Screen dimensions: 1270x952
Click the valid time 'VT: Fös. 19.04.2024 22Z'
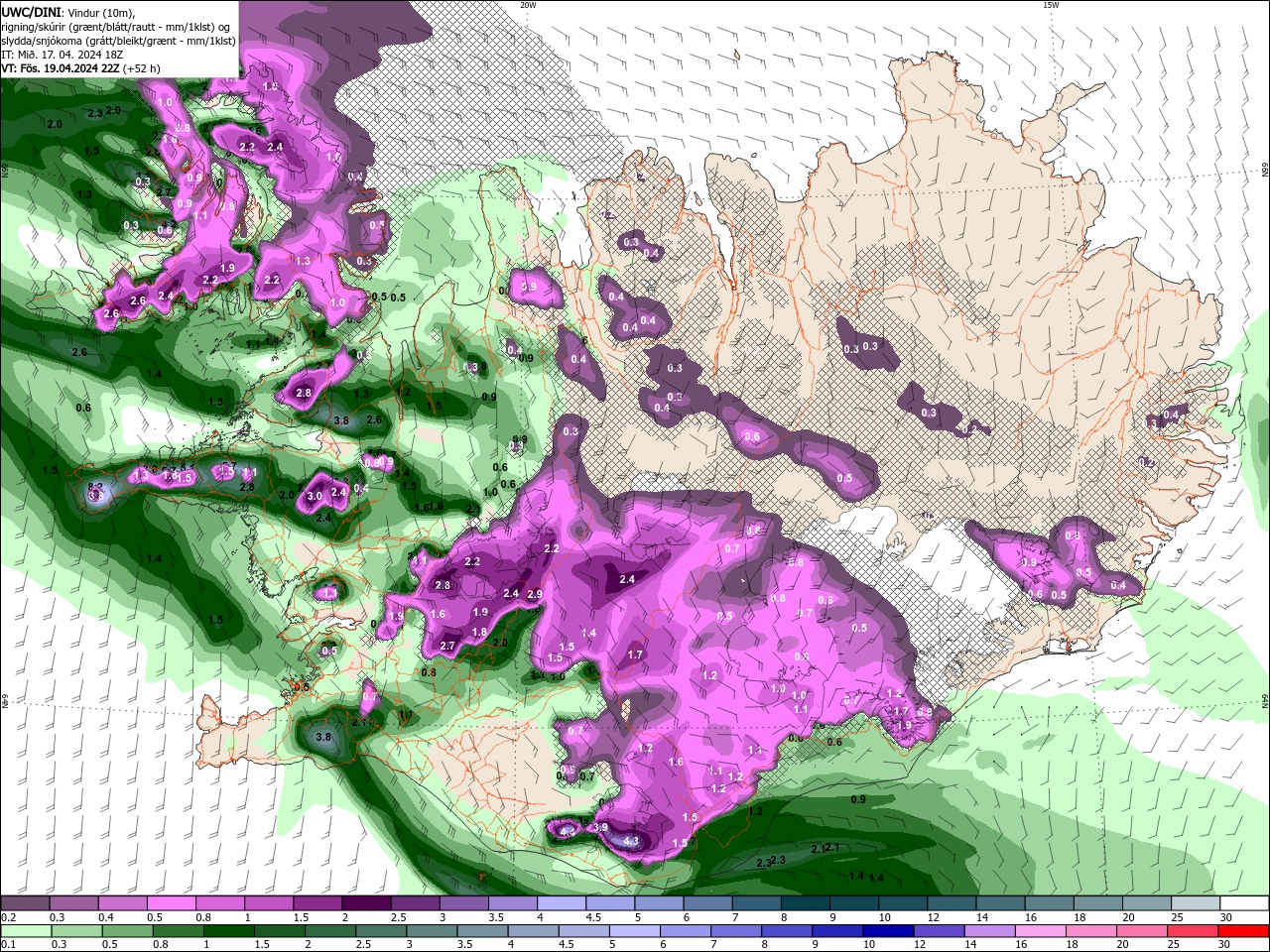pos(61,68)
